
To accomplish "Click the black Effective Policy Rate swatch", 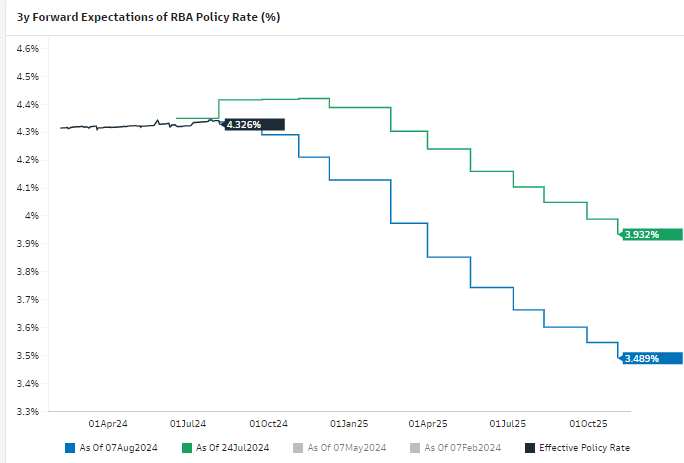I will click(530, 447).
